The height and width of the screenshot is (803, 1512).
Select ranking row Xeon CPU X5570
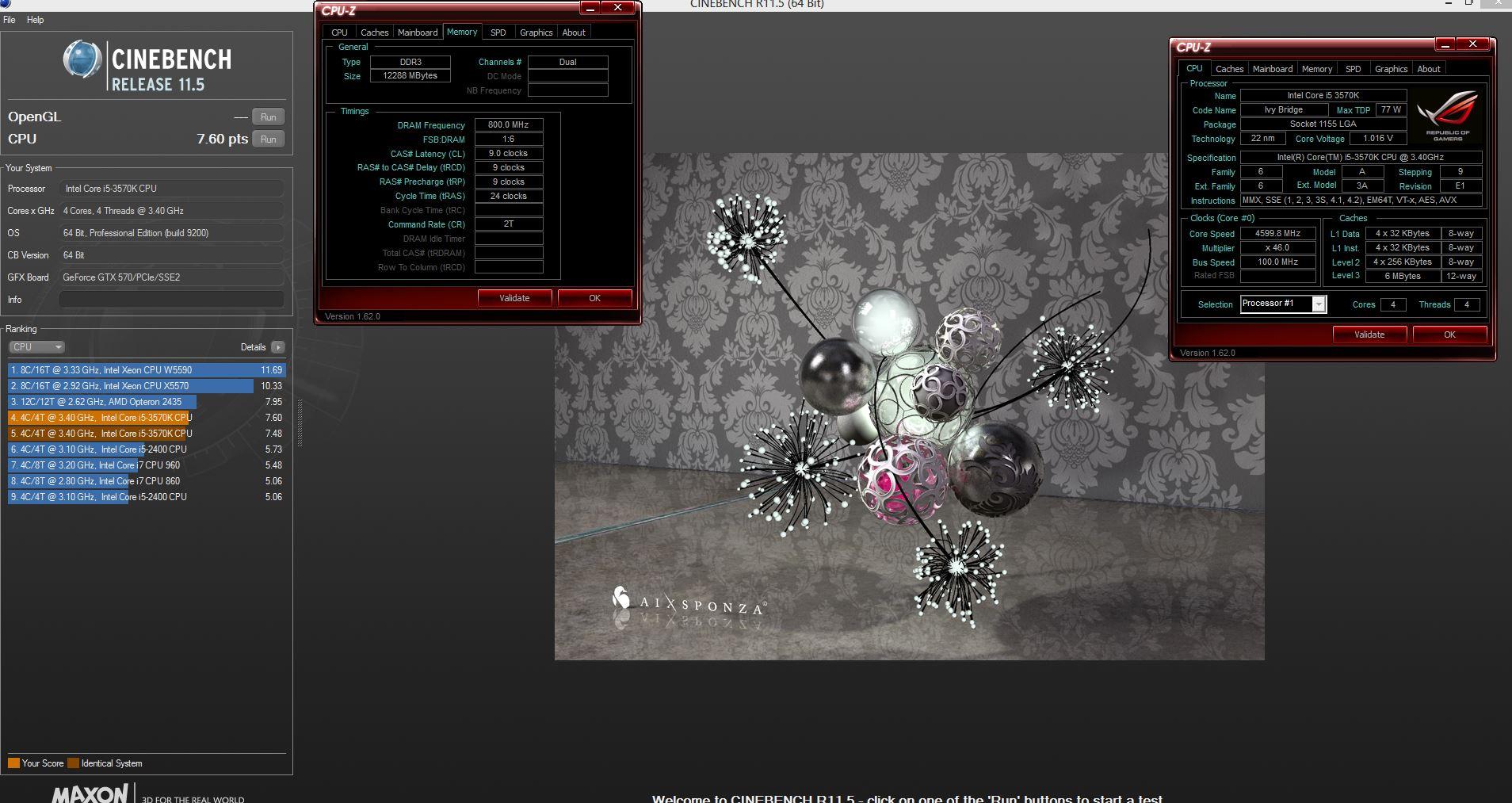(146, 386)
